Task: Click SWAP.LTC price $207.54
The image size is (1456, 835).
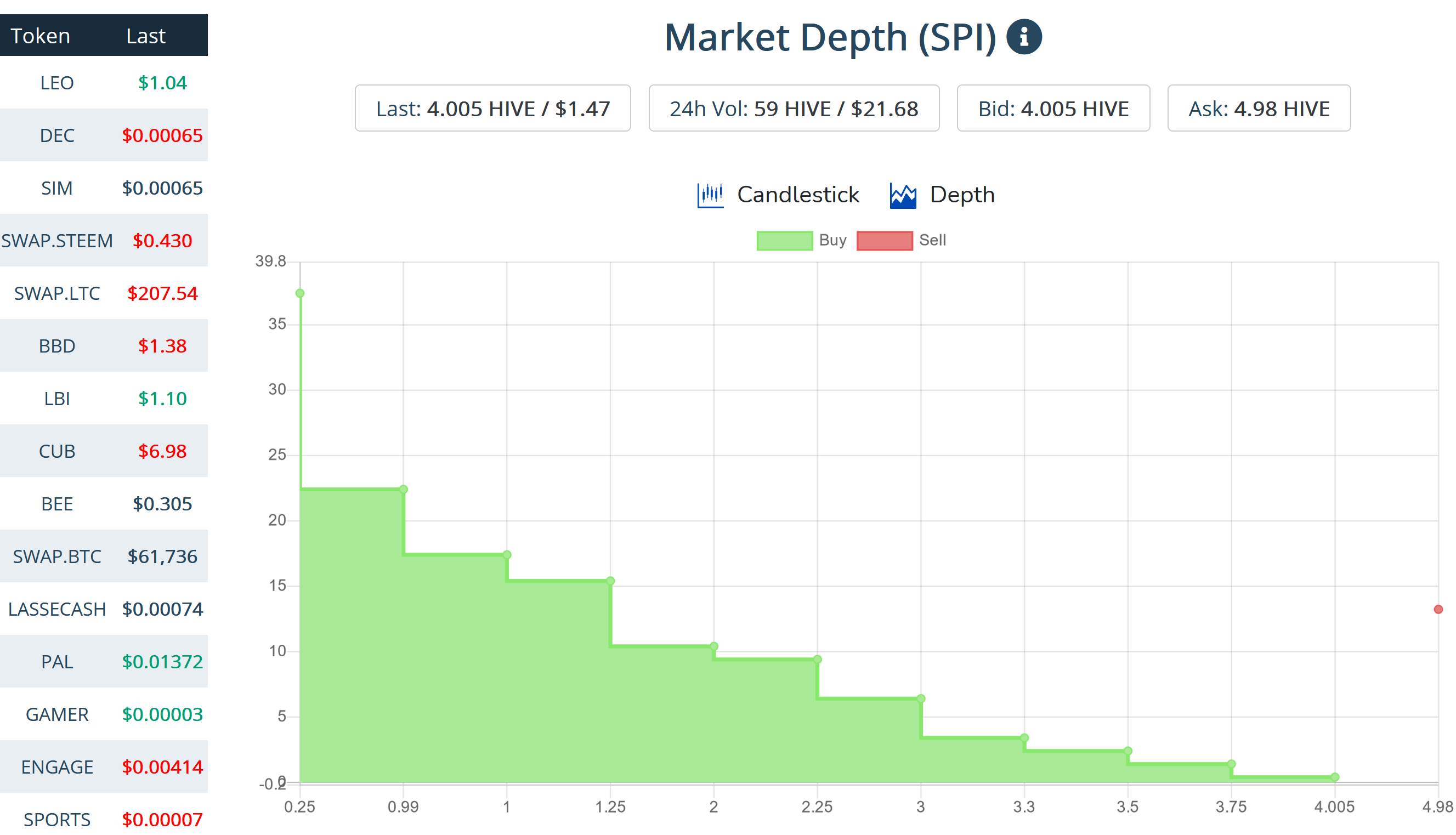Action: [x=162, y=293]
